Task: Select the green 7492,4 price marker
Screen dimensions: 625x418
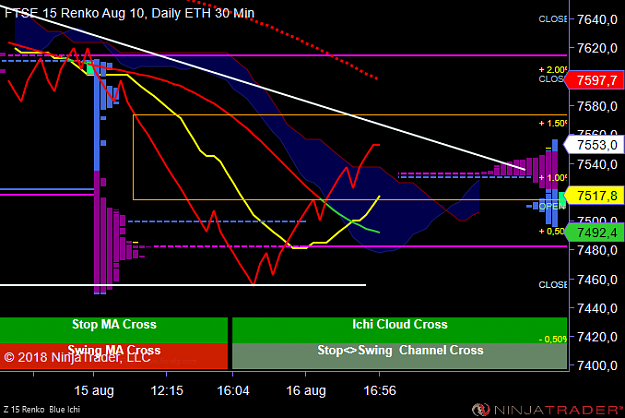Action: [594, 232]
